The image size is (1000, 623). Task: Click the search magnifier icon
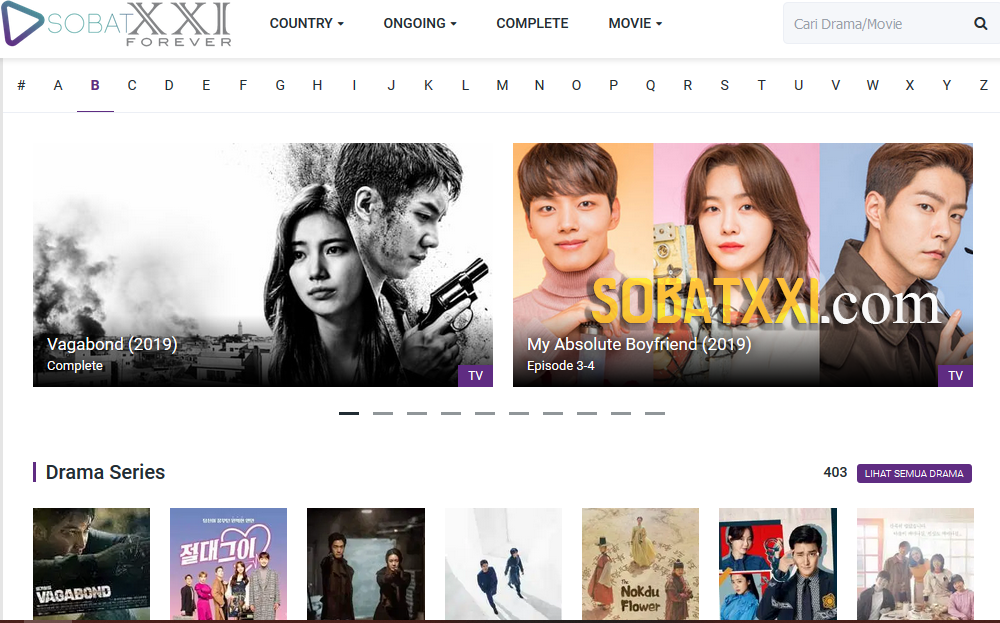980,24
